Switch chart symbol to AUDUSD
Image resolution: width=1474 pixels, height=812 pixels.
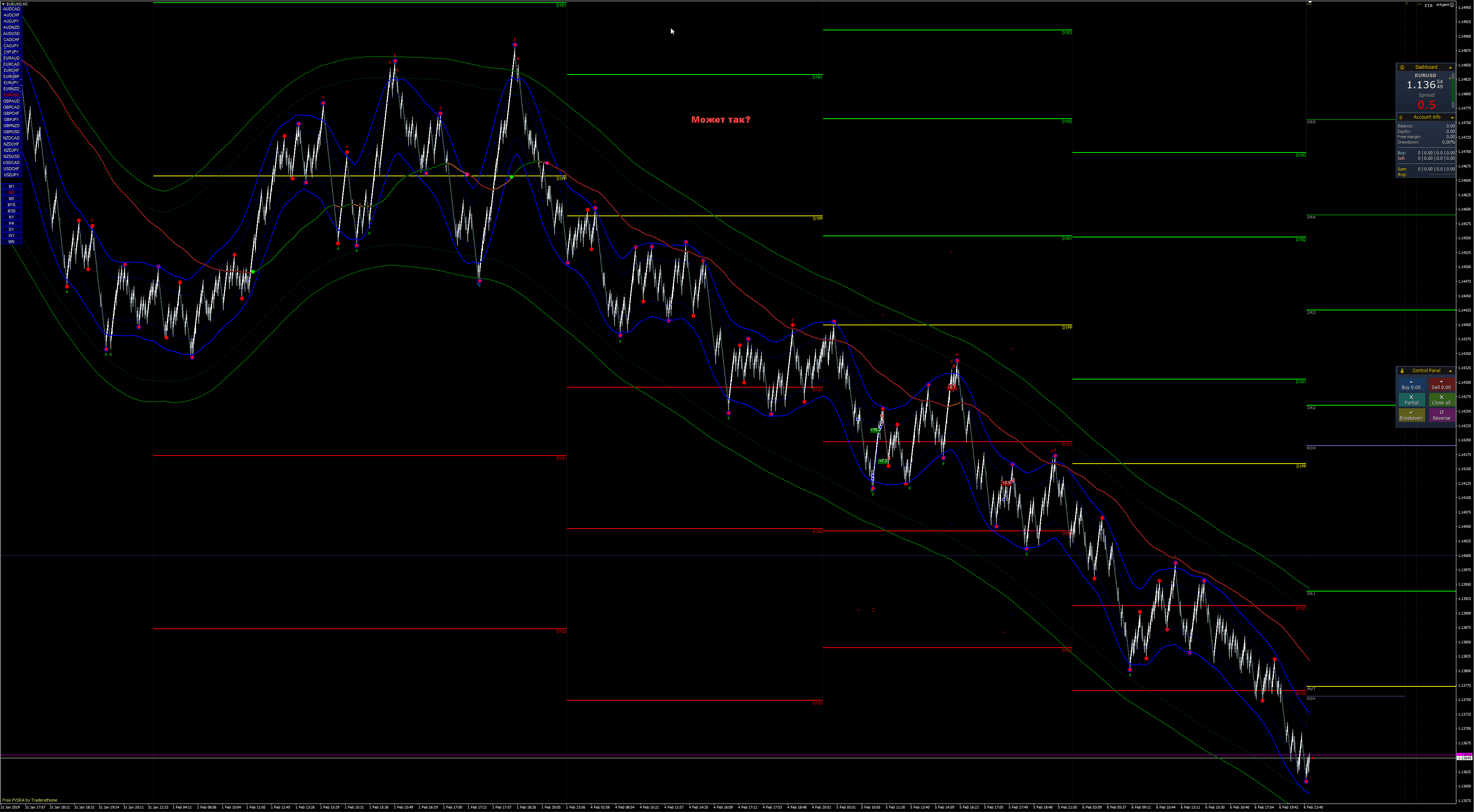pyautogui.click(x=12, y=34)
